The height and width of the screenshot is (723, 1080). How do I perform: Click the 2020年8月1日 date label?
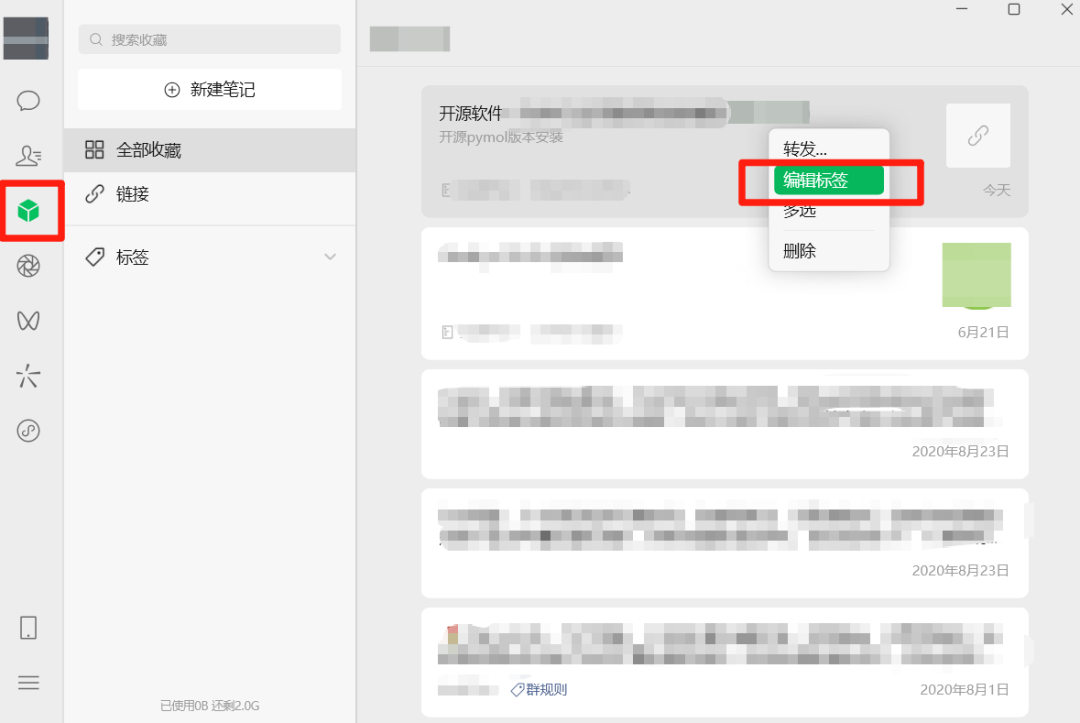pos(964,689)
